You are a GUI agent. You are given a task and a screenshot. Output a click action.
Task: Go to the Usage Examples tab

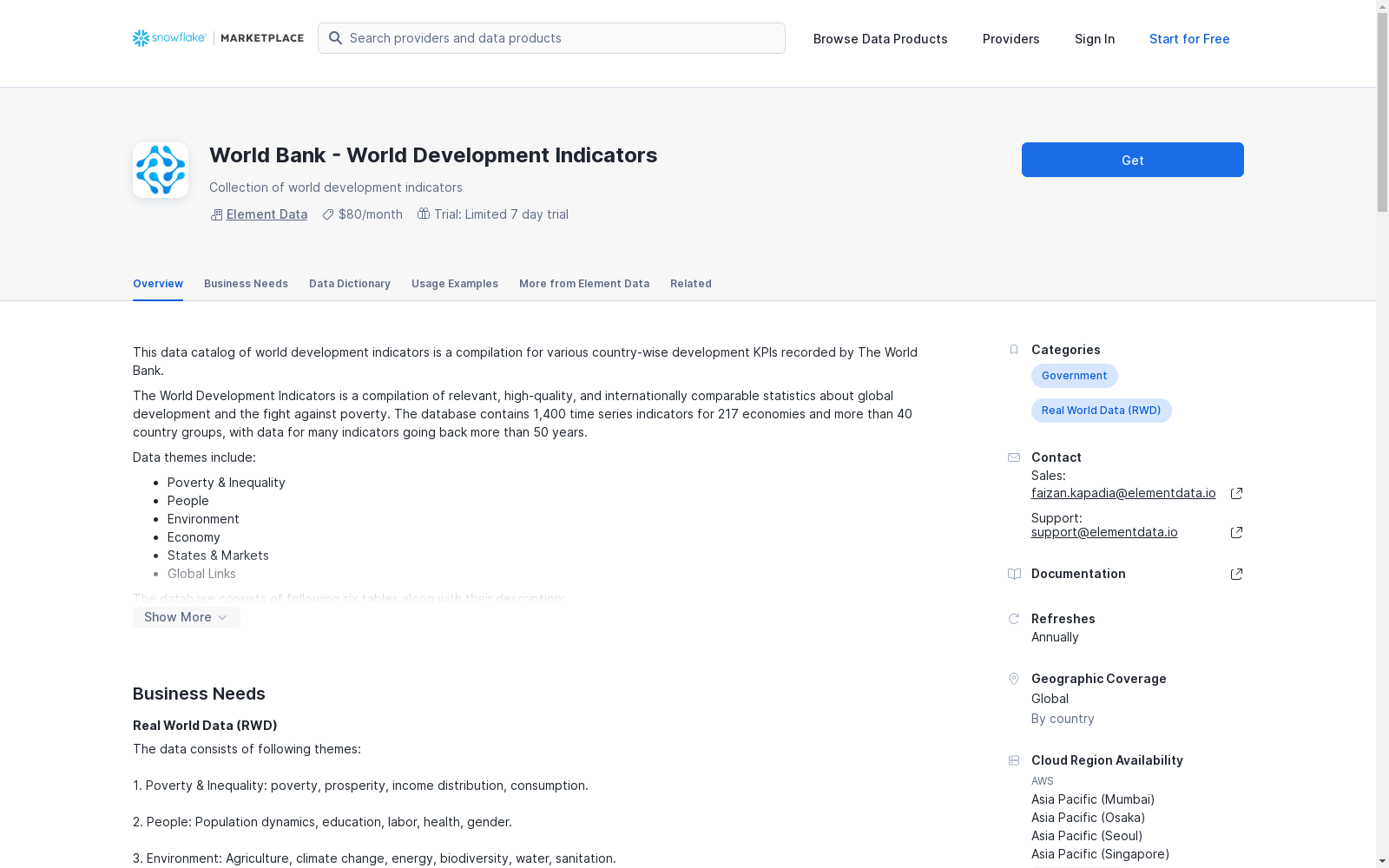(455, 284)
